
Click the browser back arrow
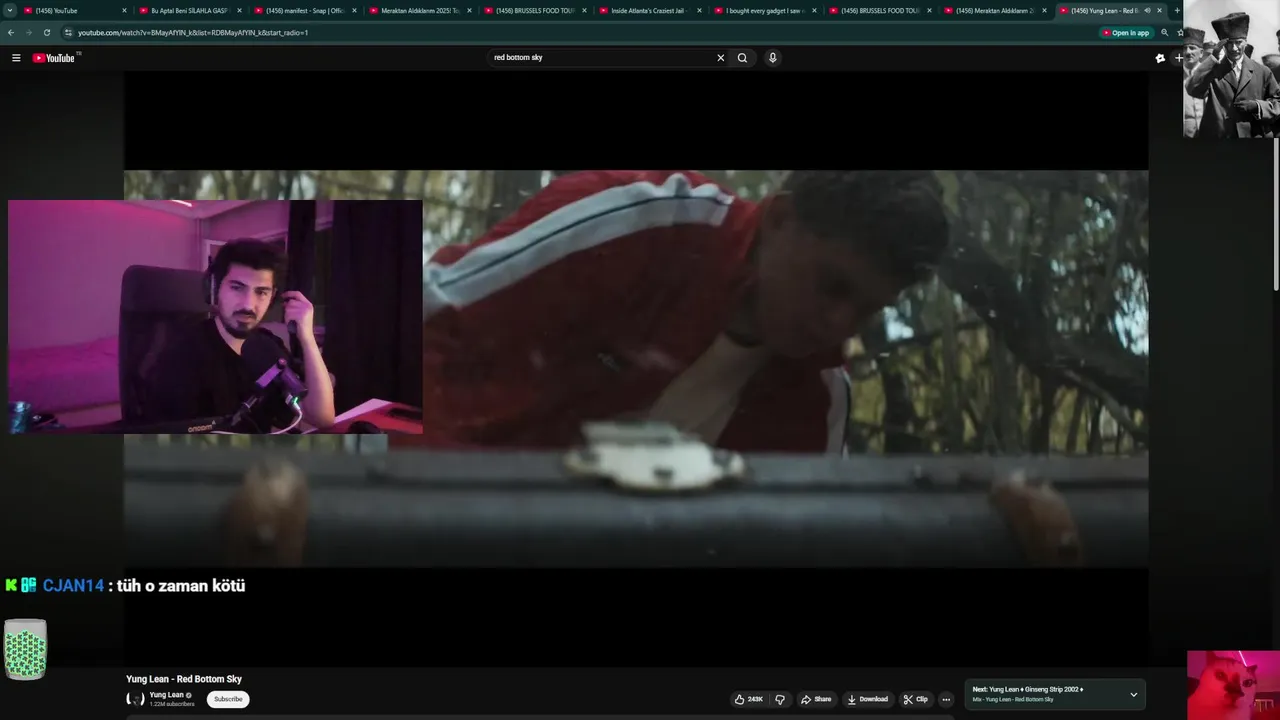(x=11, y=32)
